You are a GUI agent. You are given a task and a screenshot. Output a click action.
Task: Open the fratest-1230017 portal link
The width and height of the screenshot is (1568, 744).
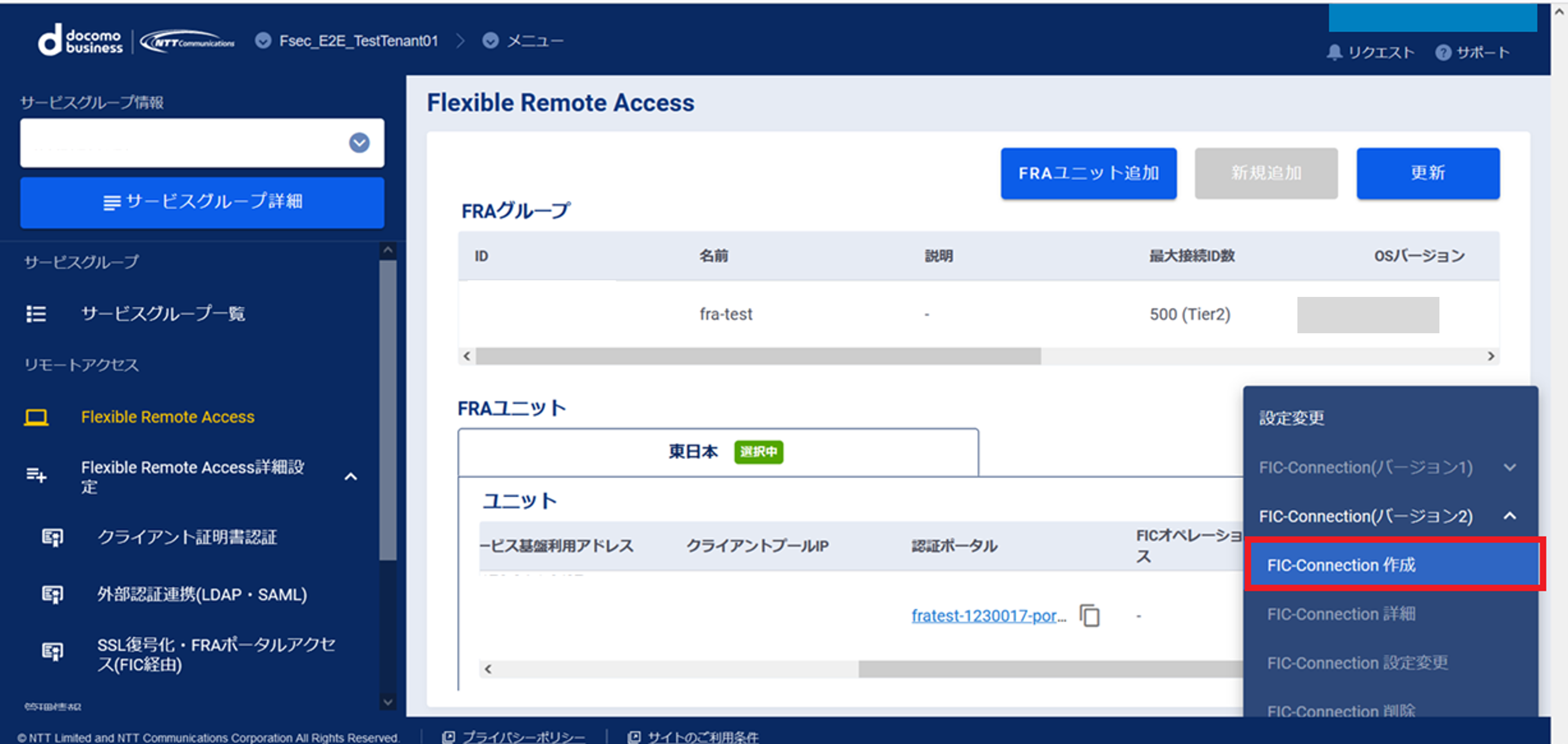pyautogui.click(x=988, y=615)
